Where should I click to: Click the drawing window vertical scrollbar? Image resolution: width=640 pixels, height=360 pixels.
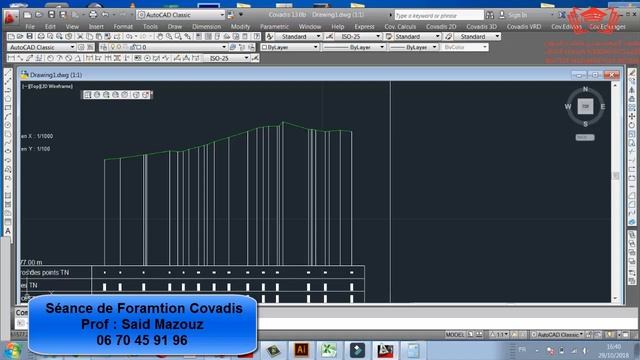pyautogui.click(x=616, y=192)
